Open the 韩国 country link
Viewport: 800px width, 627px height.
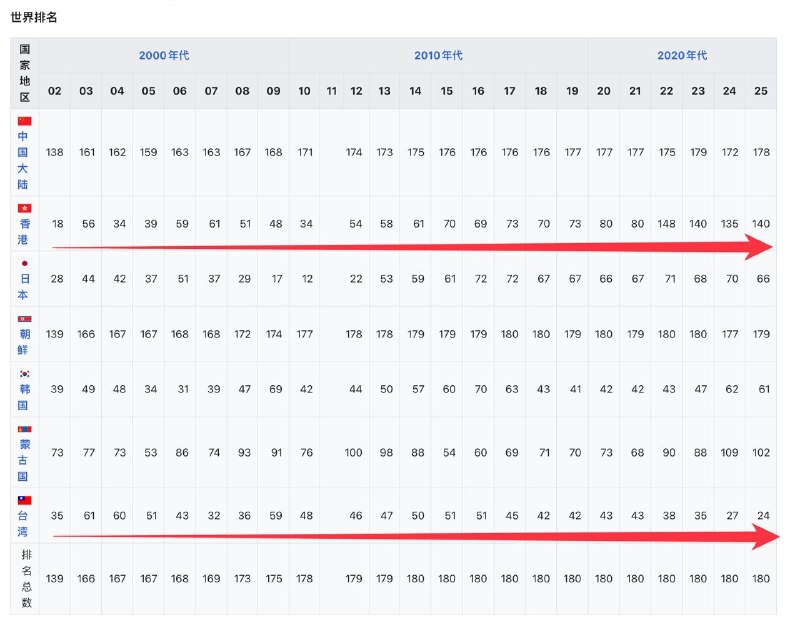24,397
